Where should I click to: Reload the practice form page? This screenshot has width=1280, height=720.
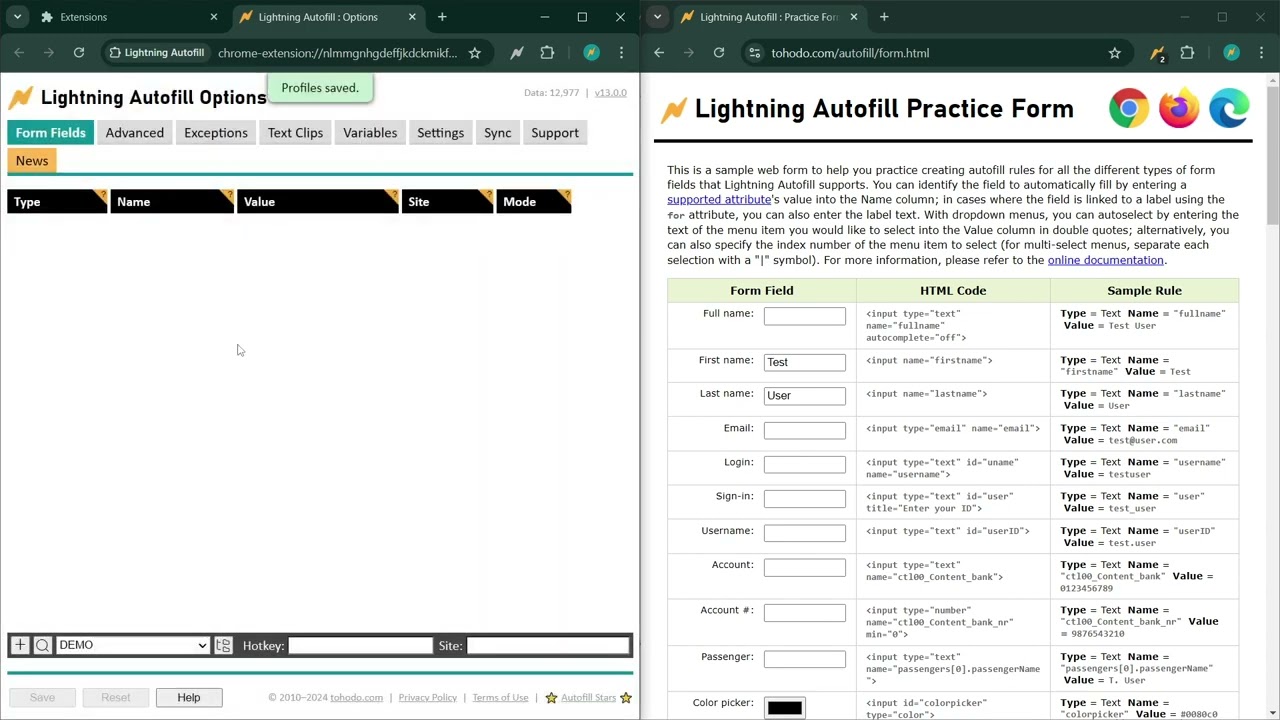[719, 53]
